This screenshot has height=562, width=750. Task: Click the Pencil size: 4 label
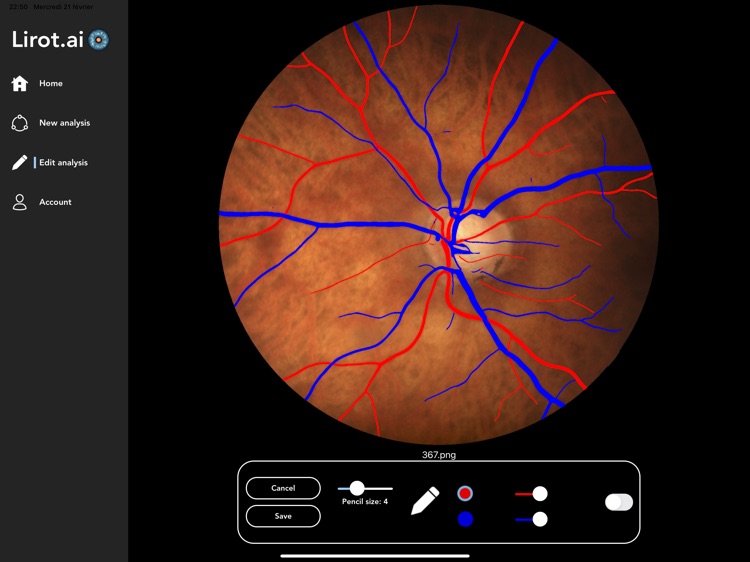(x=365, y=502)
